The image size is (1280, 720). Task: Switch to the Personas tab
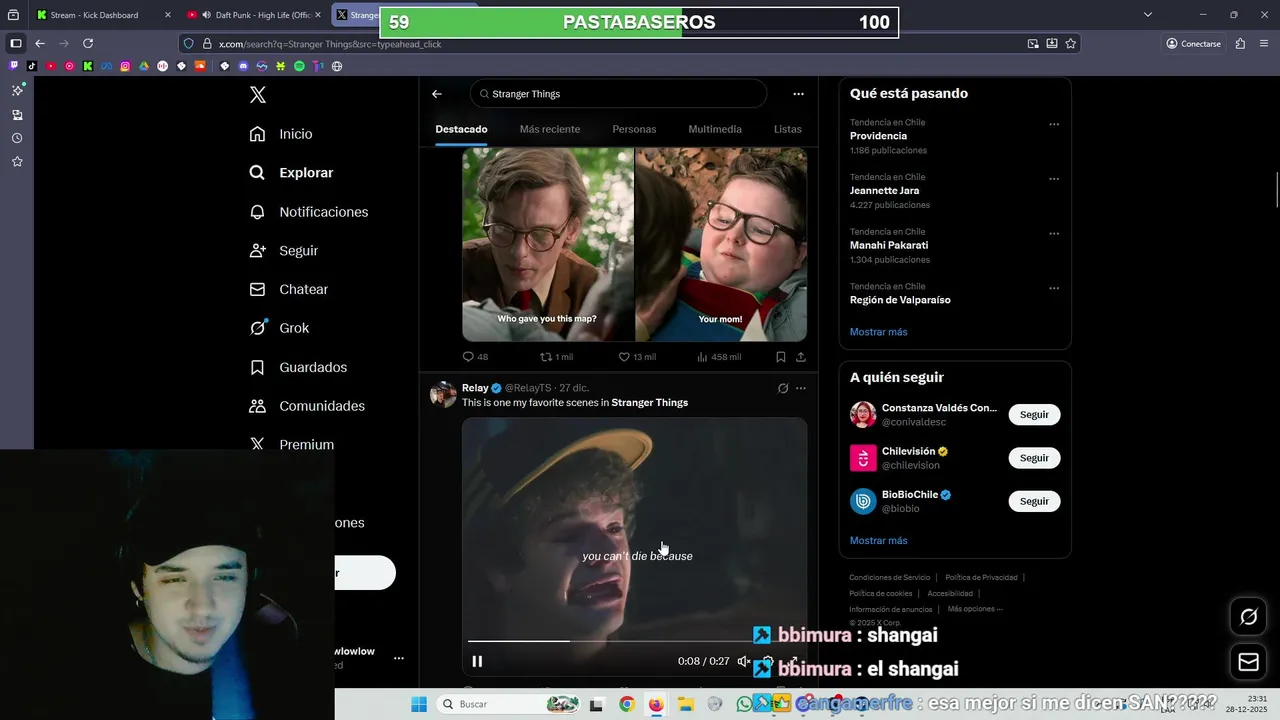pos(634,129)
